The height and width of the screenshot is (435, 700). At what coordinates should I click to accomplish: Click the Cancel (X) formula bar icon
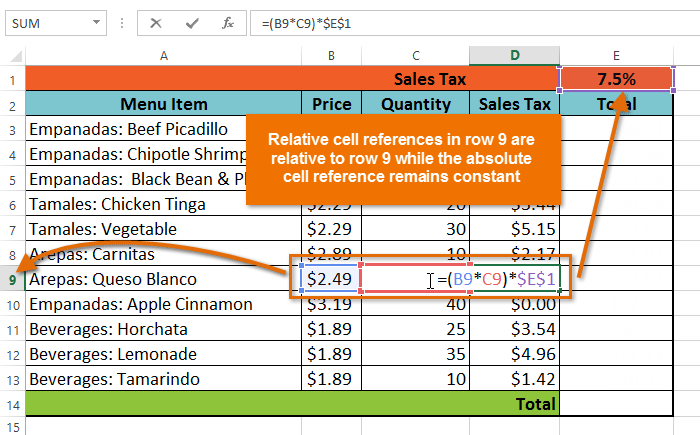(x=156, y=22)
